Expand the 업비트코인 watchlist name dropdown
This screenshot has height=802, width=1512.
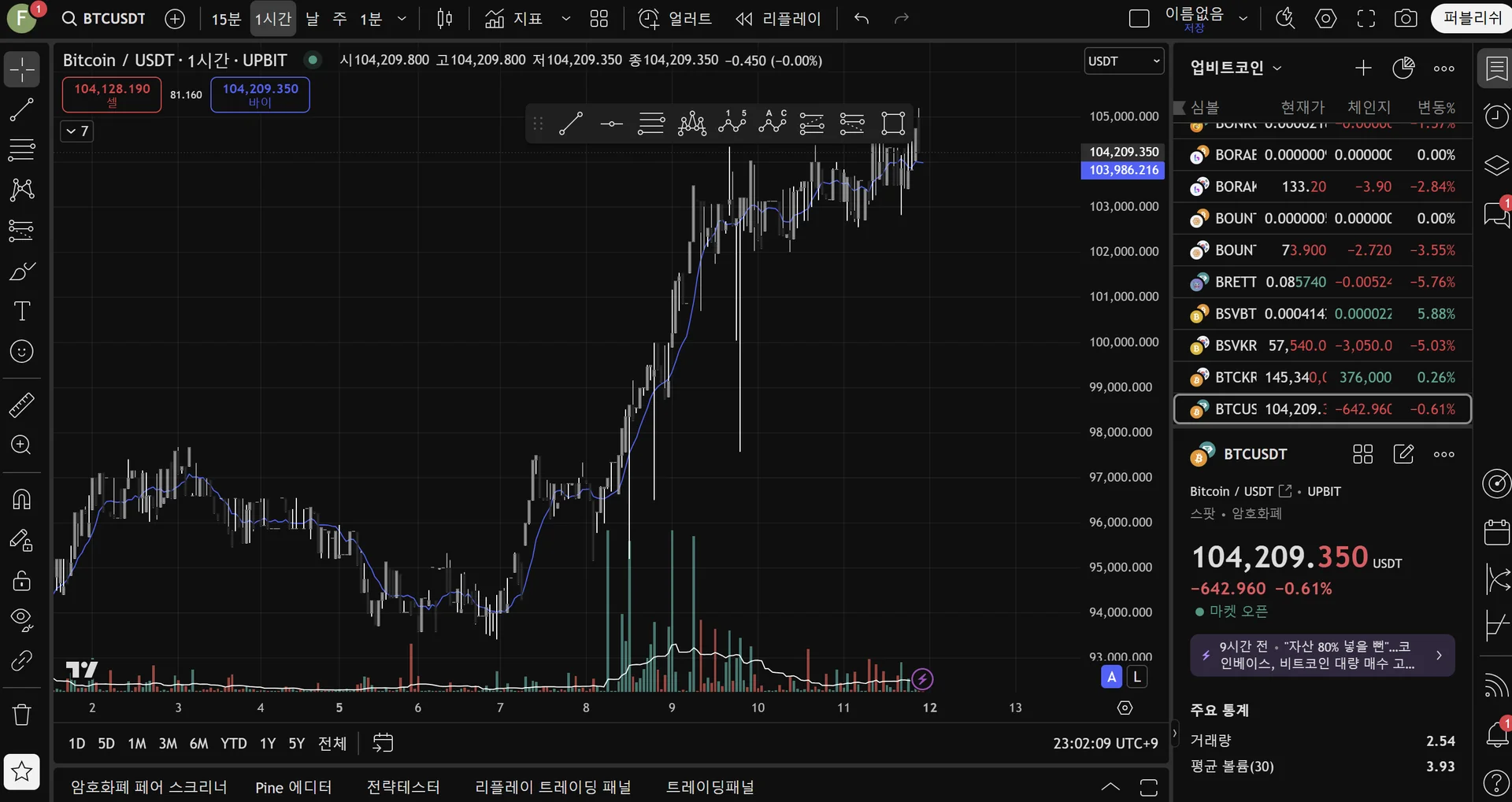1236,68
